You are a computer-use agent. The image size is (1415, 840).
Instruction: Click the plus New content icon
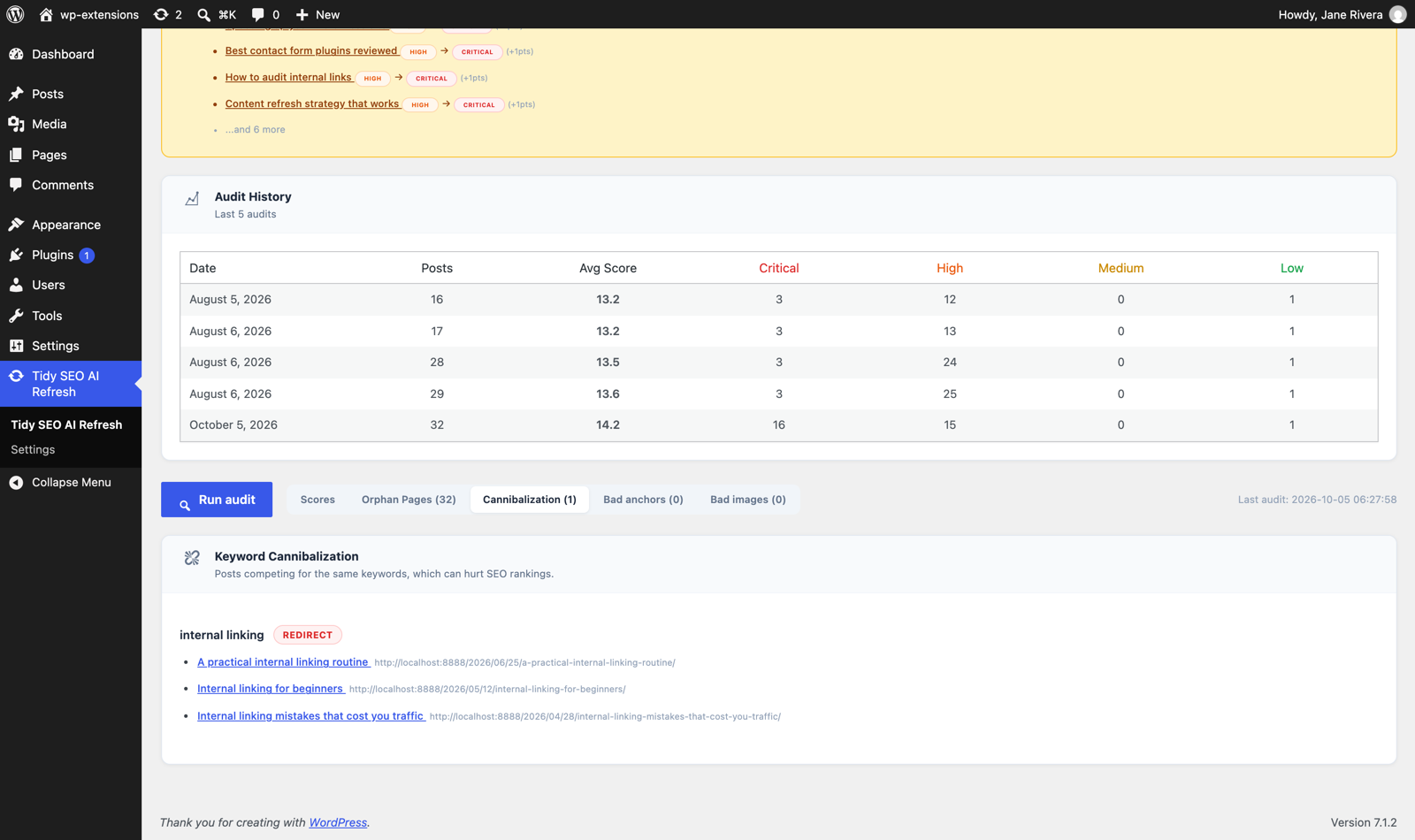[302, 14]
